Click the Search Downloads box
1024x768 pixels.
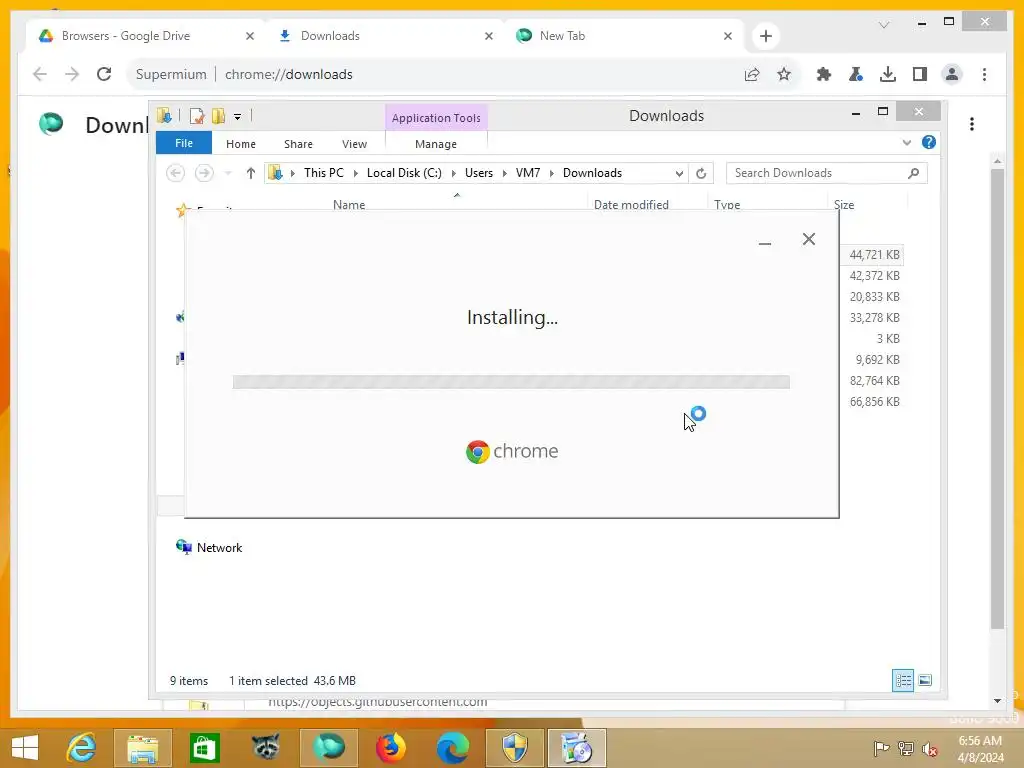827,173
